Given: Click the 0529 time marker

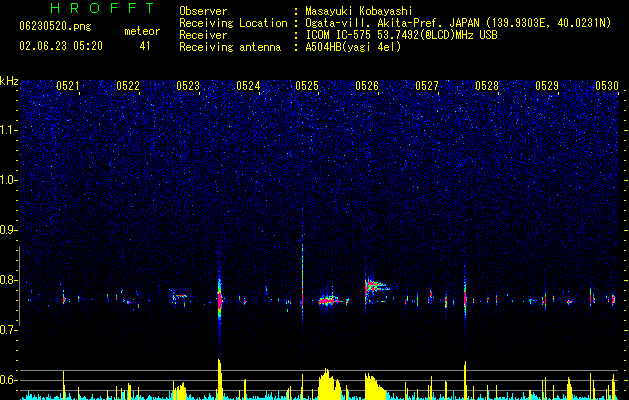Looking at the screenshot, I should [x=547, y=85].
